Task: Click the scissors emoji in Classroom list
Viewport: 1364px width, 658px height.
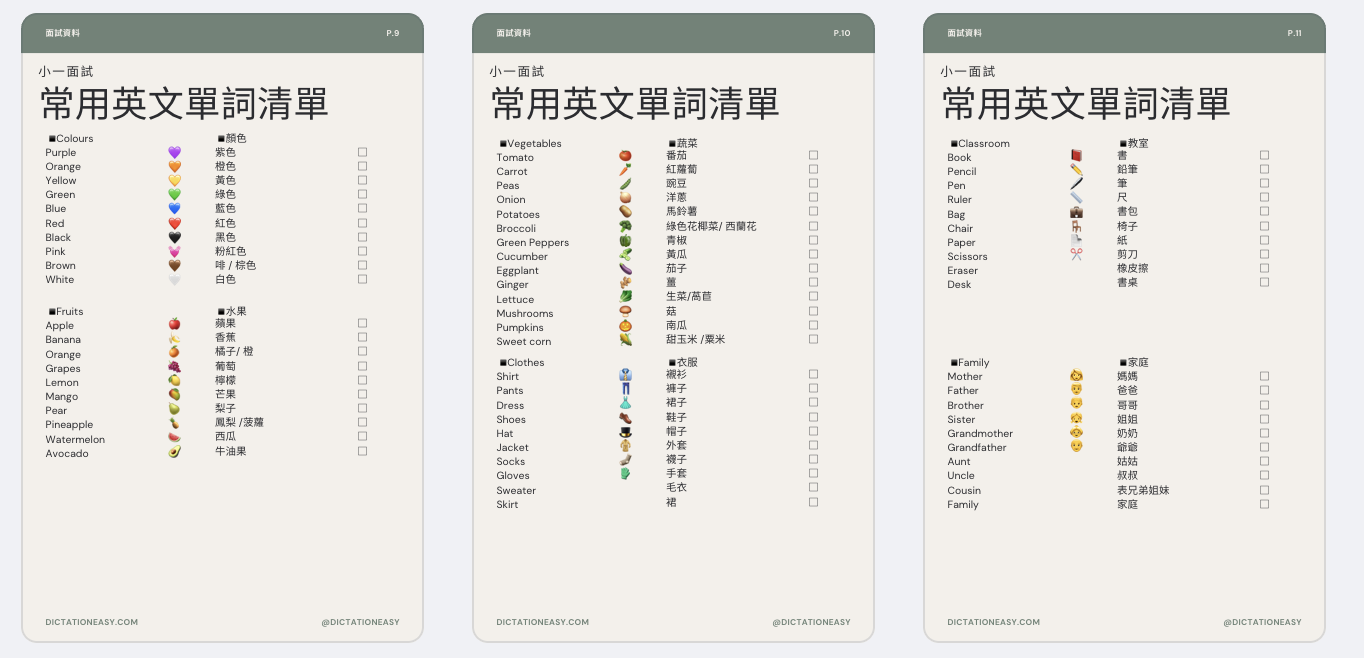Action: (x=1076, y=254)
